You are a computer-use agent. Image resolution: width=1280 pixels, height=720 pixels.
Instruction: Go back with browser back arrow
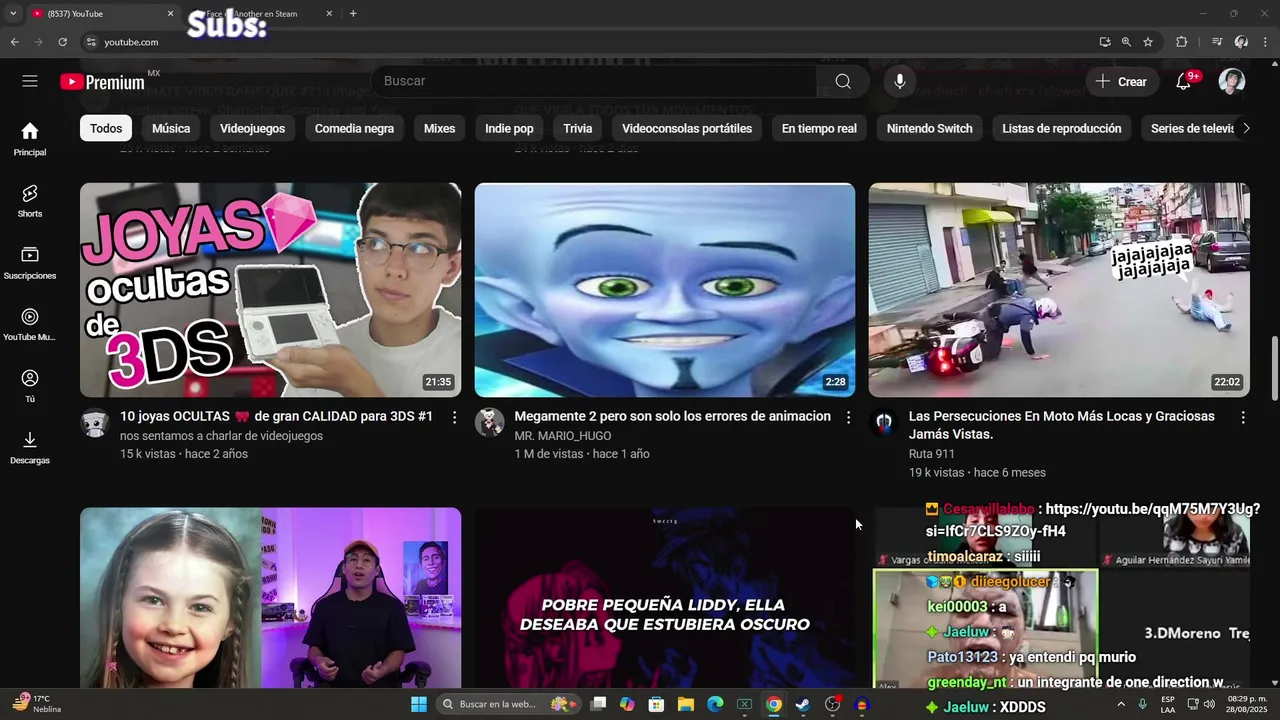coord(14,42)
